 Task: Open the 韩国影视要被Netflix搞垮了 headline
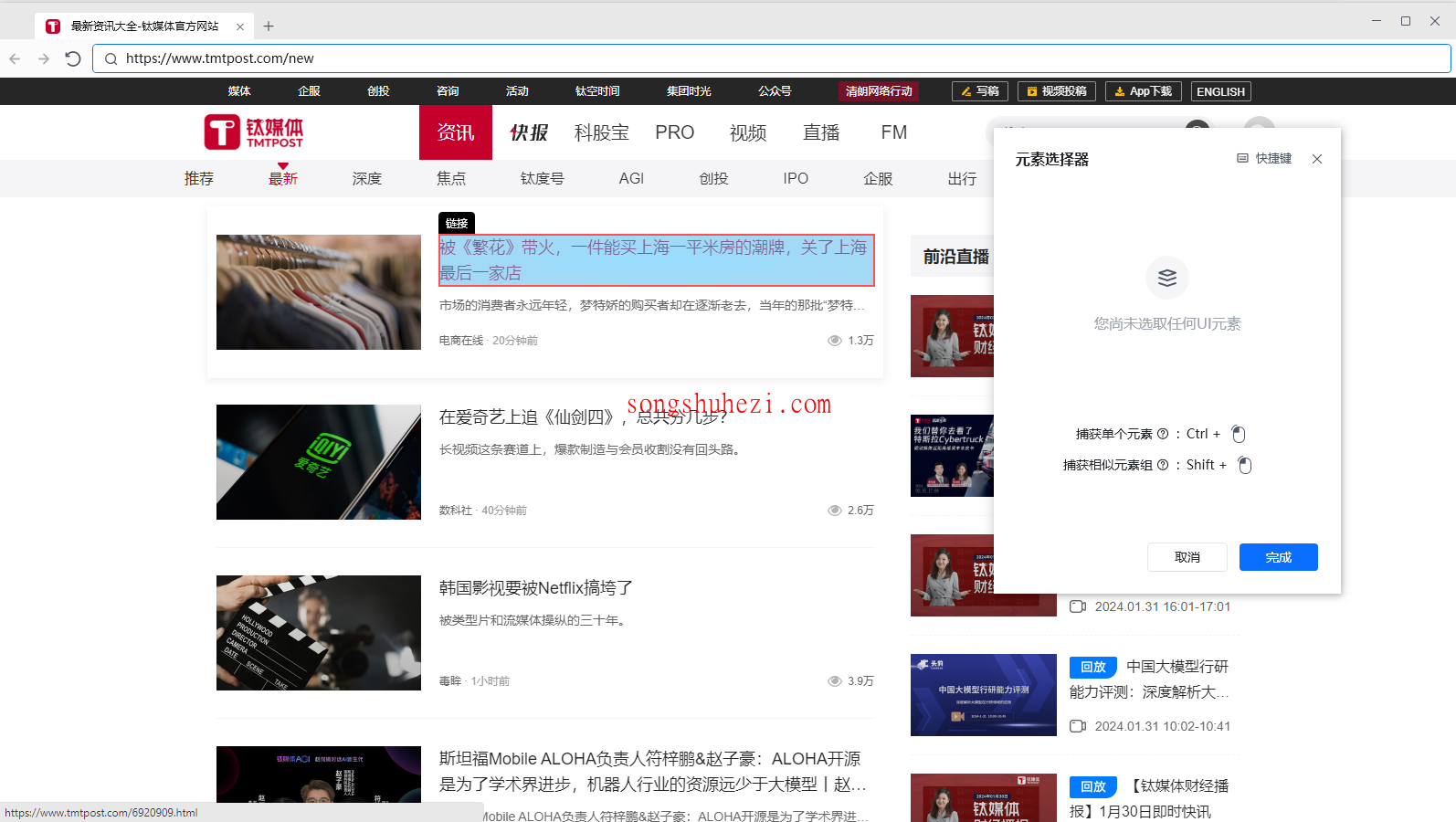click(536, 588)
